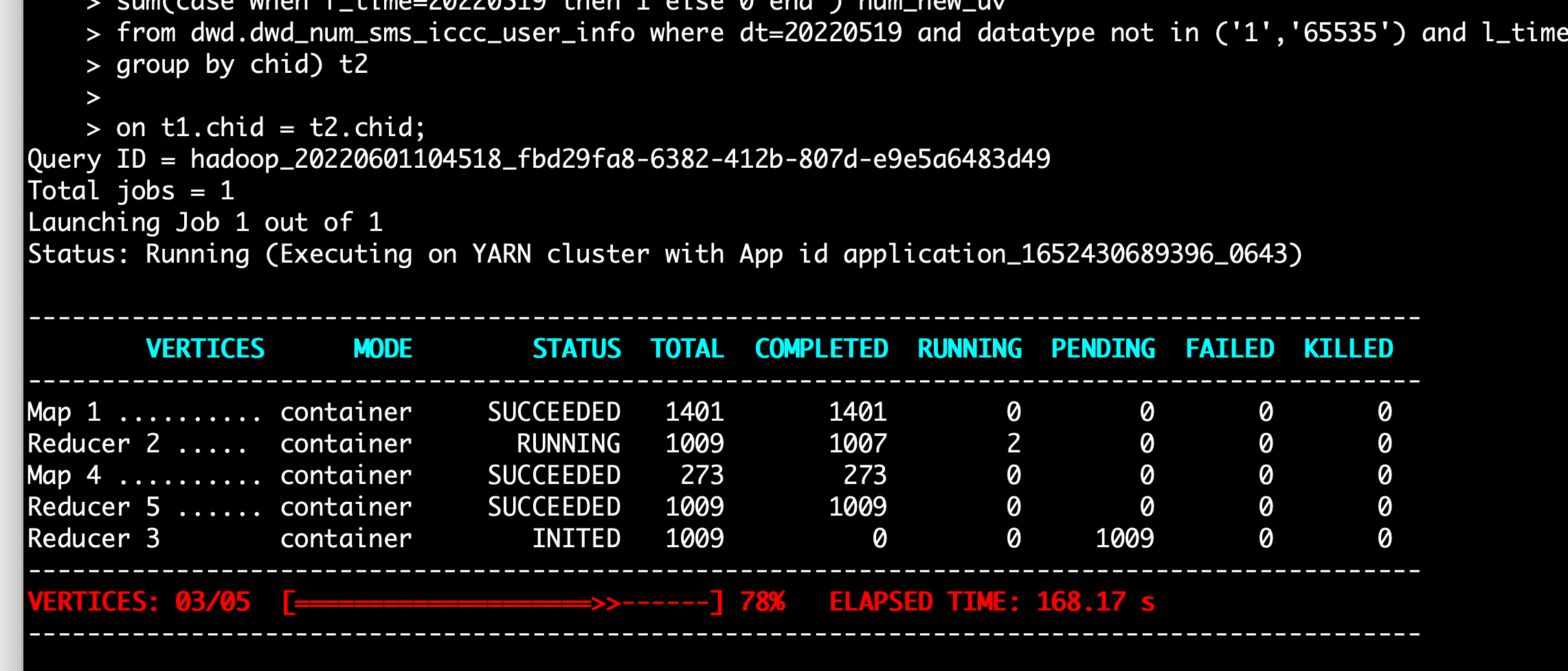Image resolution: width=1568 pixels, height=671 pixels.
Task: Click the PENDING column header
Action: [1104, 349]
